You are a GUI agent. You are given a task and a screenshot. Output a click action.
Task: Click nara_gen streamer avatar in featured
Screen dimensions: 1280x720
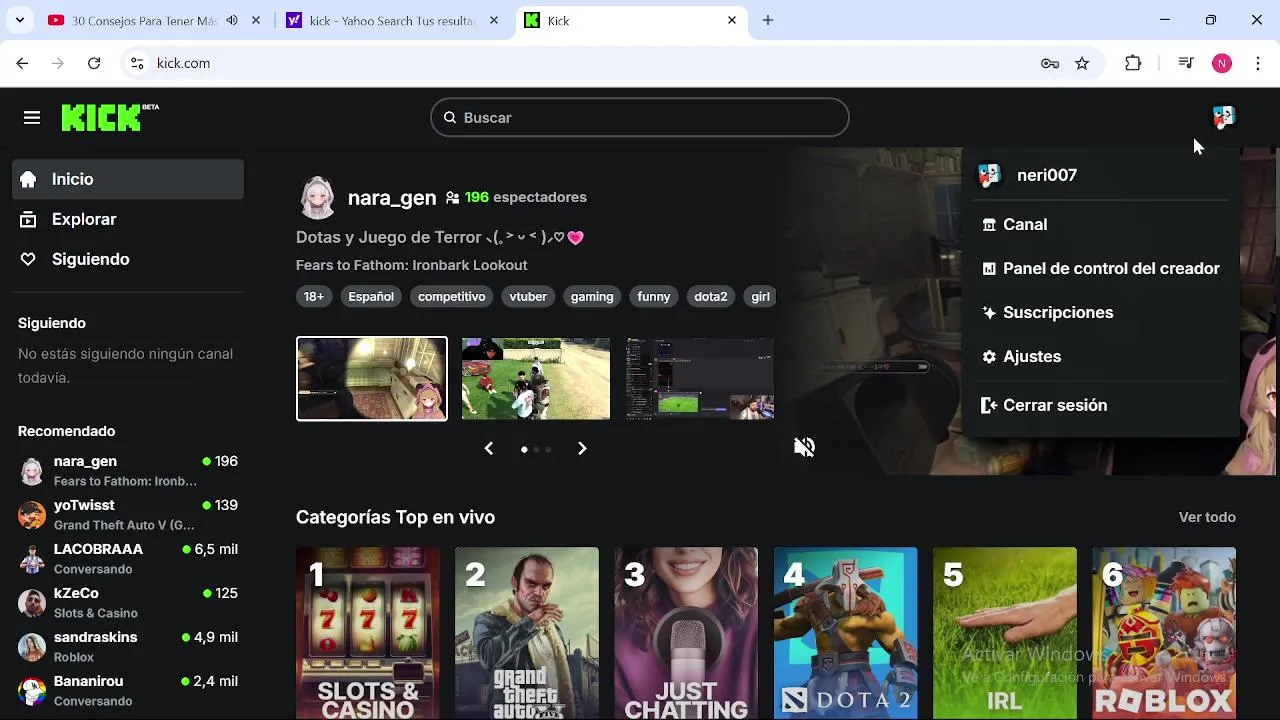pos(318,198)
